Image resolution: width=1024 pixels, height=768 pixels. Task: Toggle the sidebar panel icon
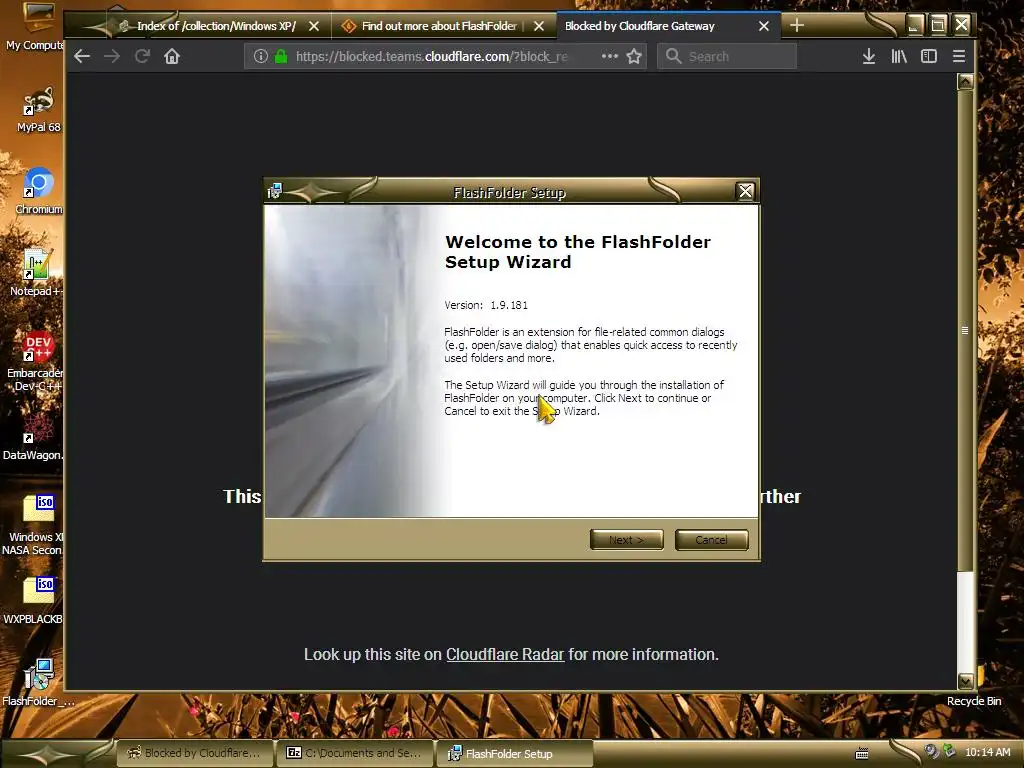[929, 56]
